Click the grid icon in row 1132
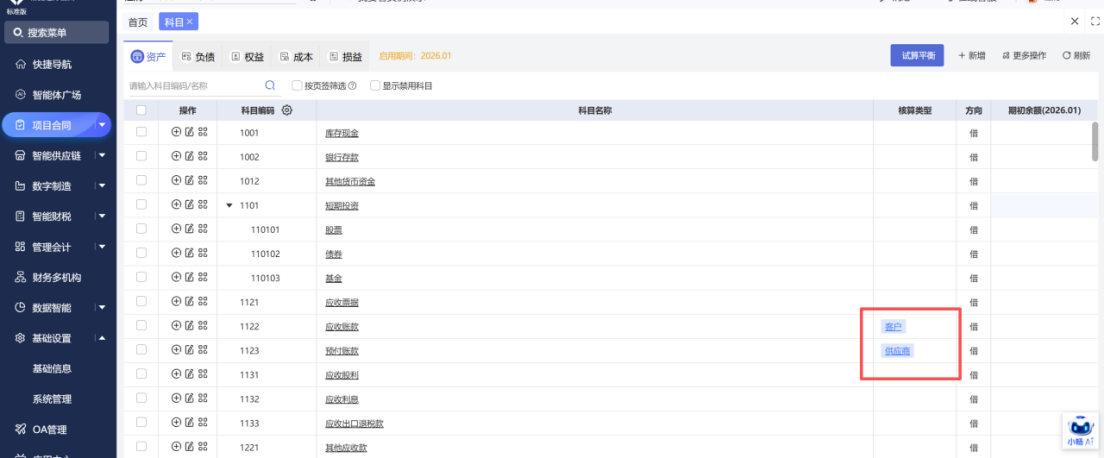1105x458 pixels. point(202,398)
